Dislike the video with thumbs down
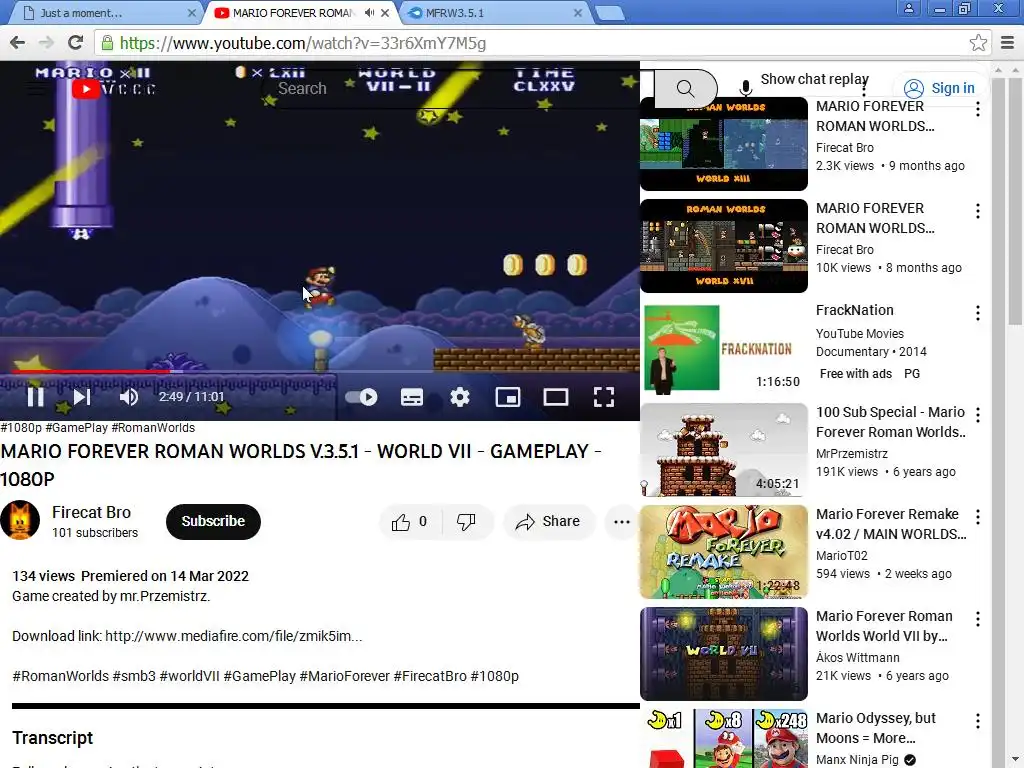Viewport: 1024px width, 768px height. point(466,521)
